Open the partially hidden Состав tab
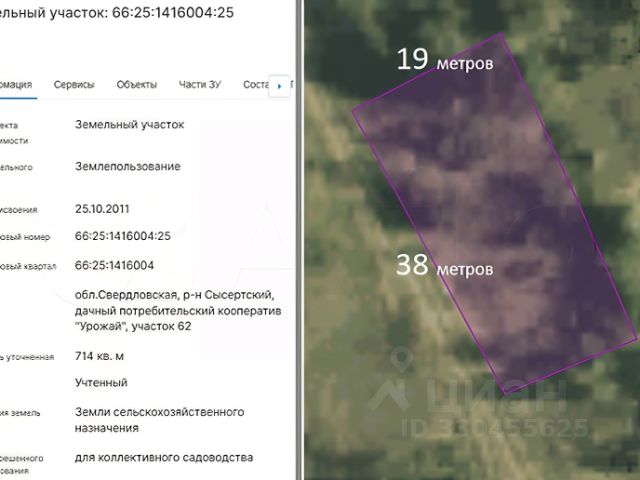The image size is (640, 480). (256, 84)
